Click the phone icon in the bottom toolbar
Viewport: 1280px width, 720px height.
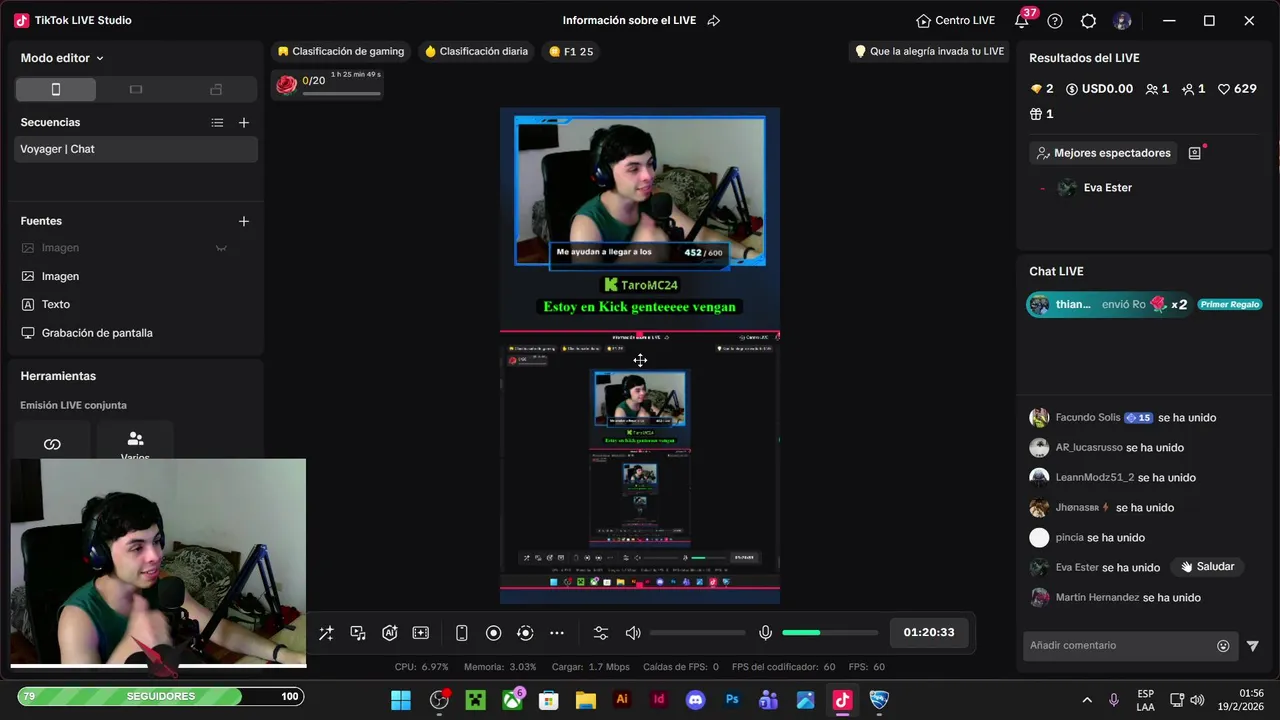461,633
